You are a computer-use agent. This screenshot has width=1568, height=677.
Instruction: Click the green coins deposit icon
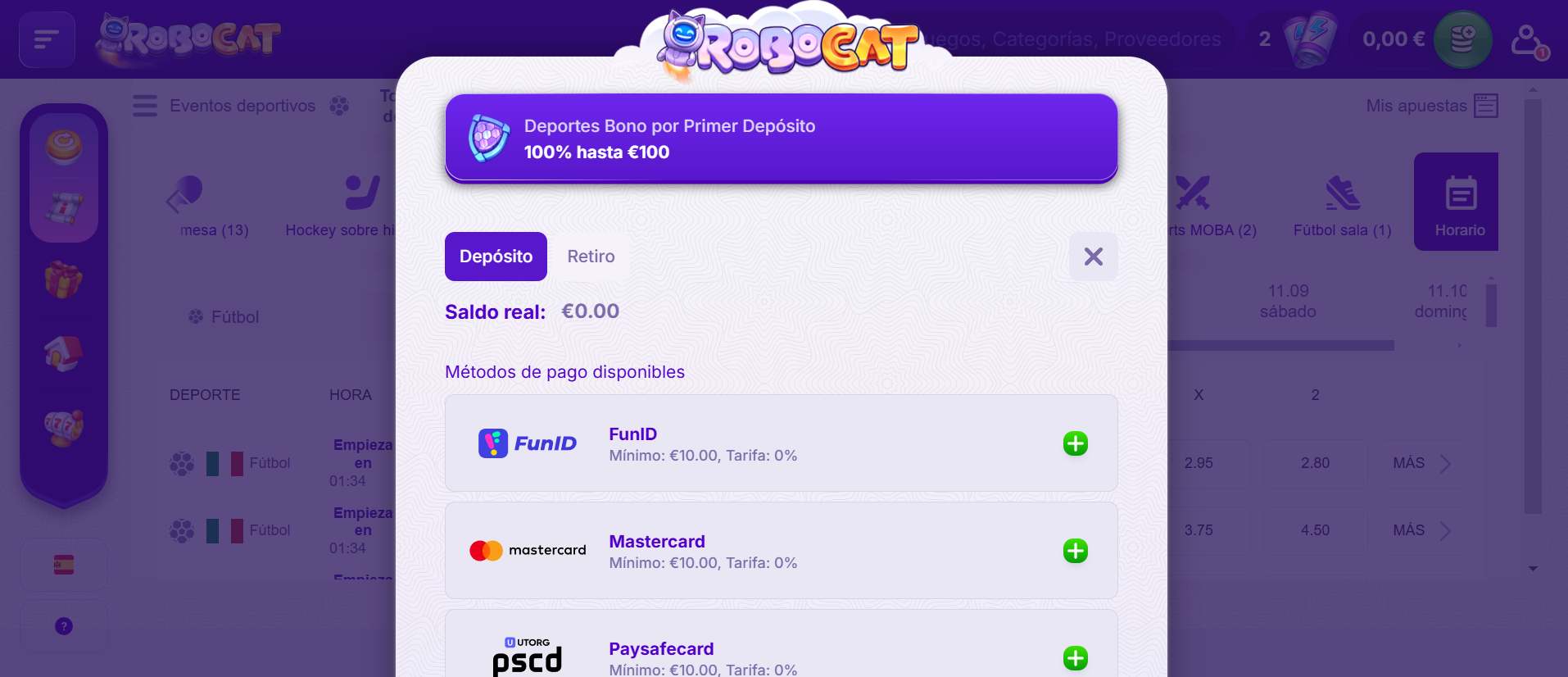click(x=1462, y=39)
